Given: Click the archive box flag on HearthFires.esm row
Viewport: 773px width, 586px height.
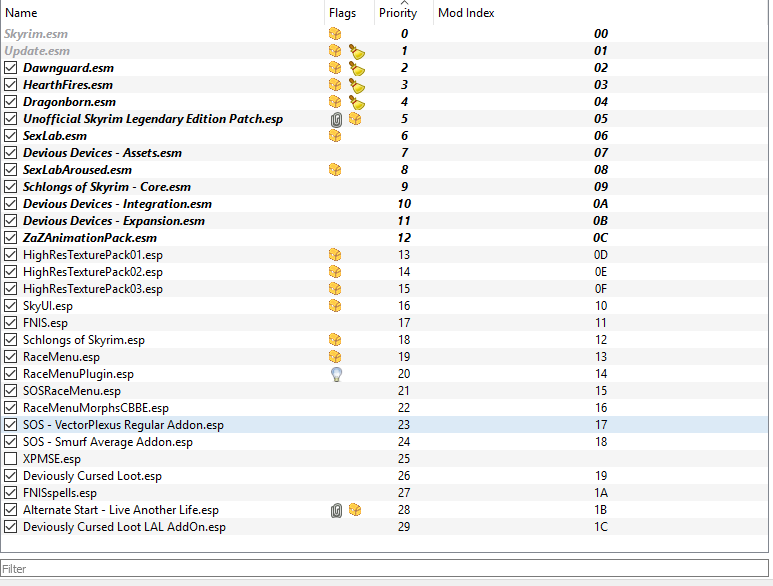Looking at the screenshot, I should coord(335,85).
